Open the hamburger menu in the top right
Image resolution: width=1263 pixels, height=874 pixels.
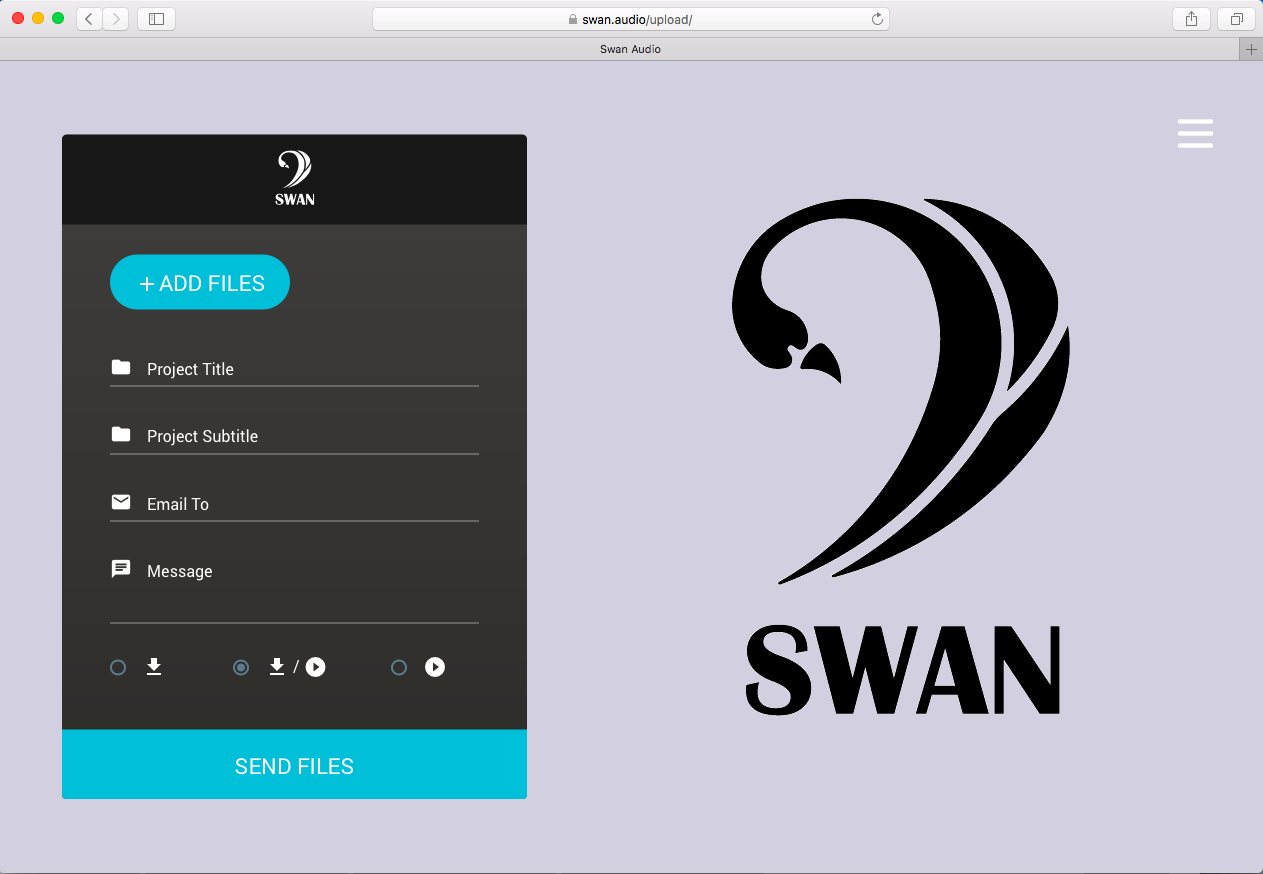click(1195, 133)
